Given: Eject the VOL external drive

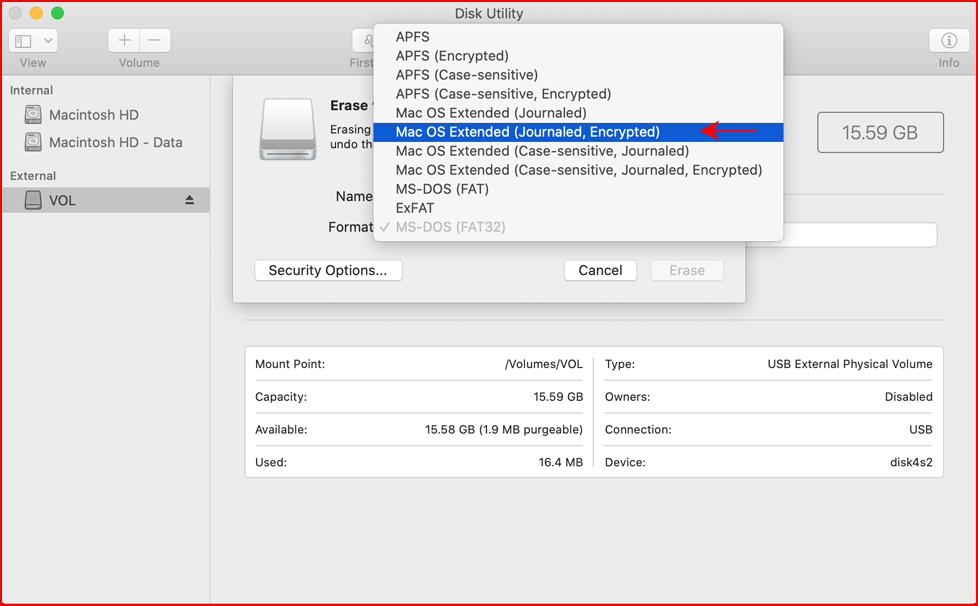Looking at the screenshot, I should (x=190, y=200).
